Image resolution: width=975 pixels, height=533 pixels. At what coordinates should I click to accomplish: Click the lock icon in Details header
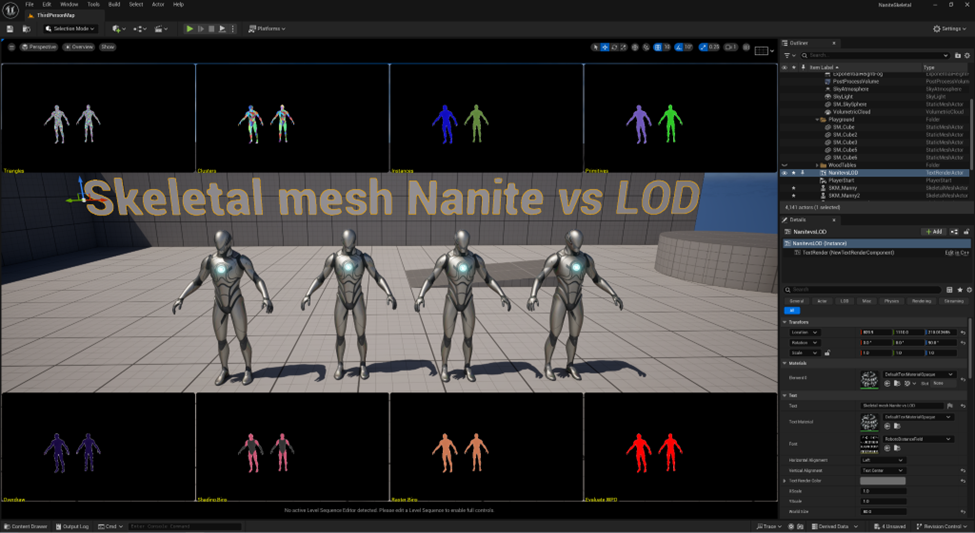click(x=966, y=231)
